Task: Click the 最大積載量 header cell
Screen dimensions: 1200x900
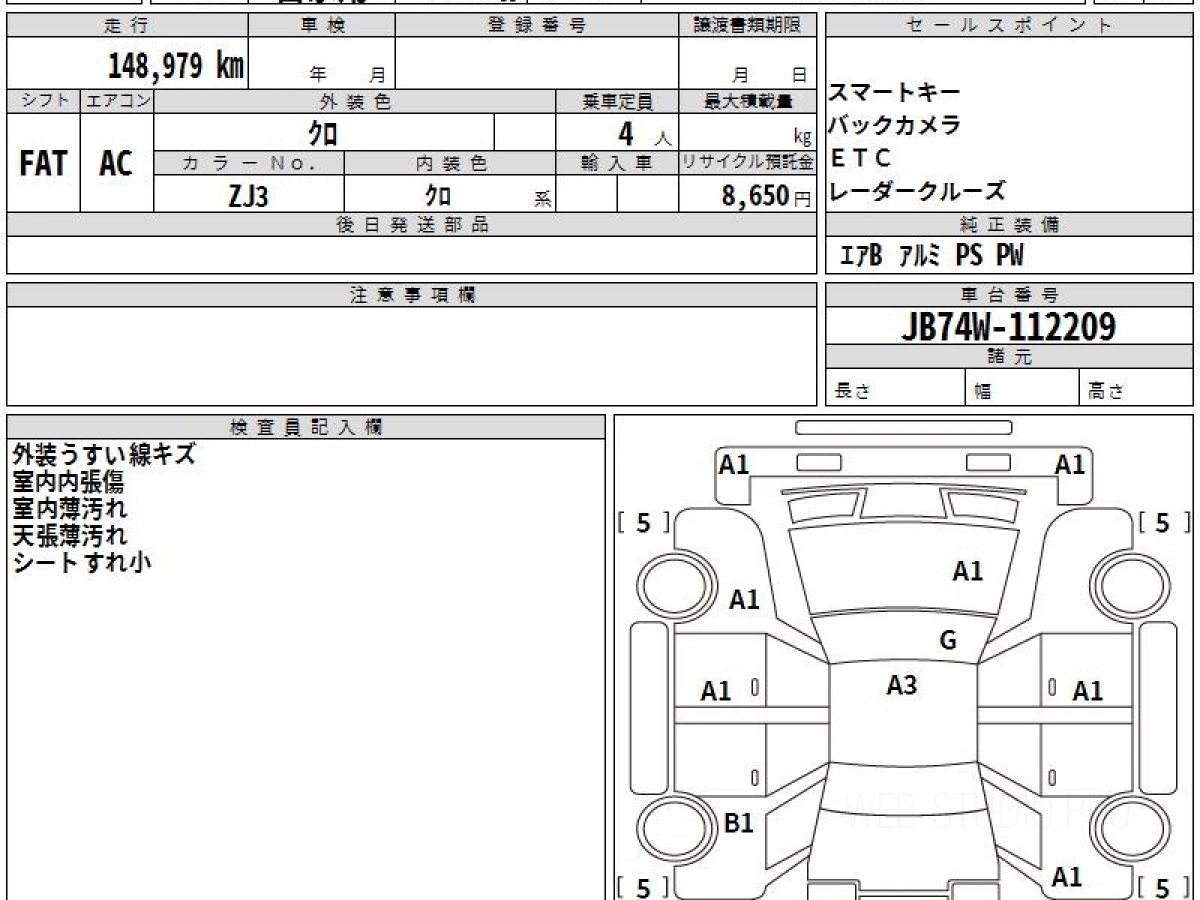Action: click(x=748, y=101)
